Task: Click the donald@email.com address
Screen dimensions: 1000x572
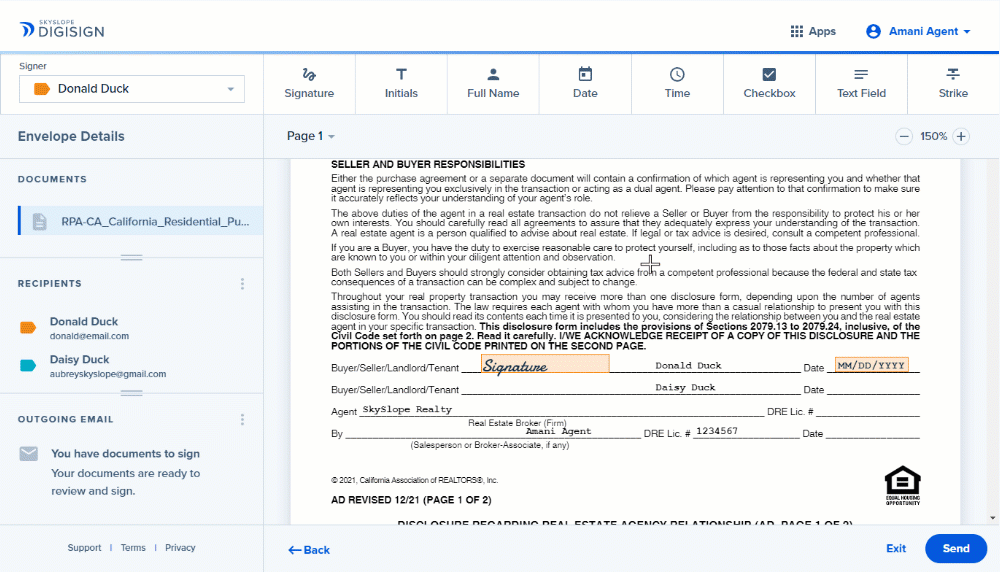Action: [x=89, y=336]
